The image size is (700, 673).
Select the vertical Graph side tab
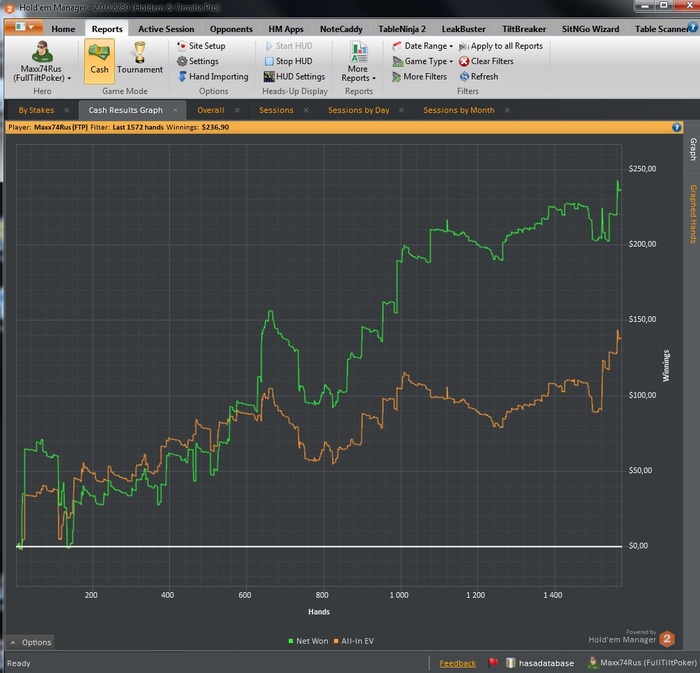pyautogui.click(x=692, y=150)
